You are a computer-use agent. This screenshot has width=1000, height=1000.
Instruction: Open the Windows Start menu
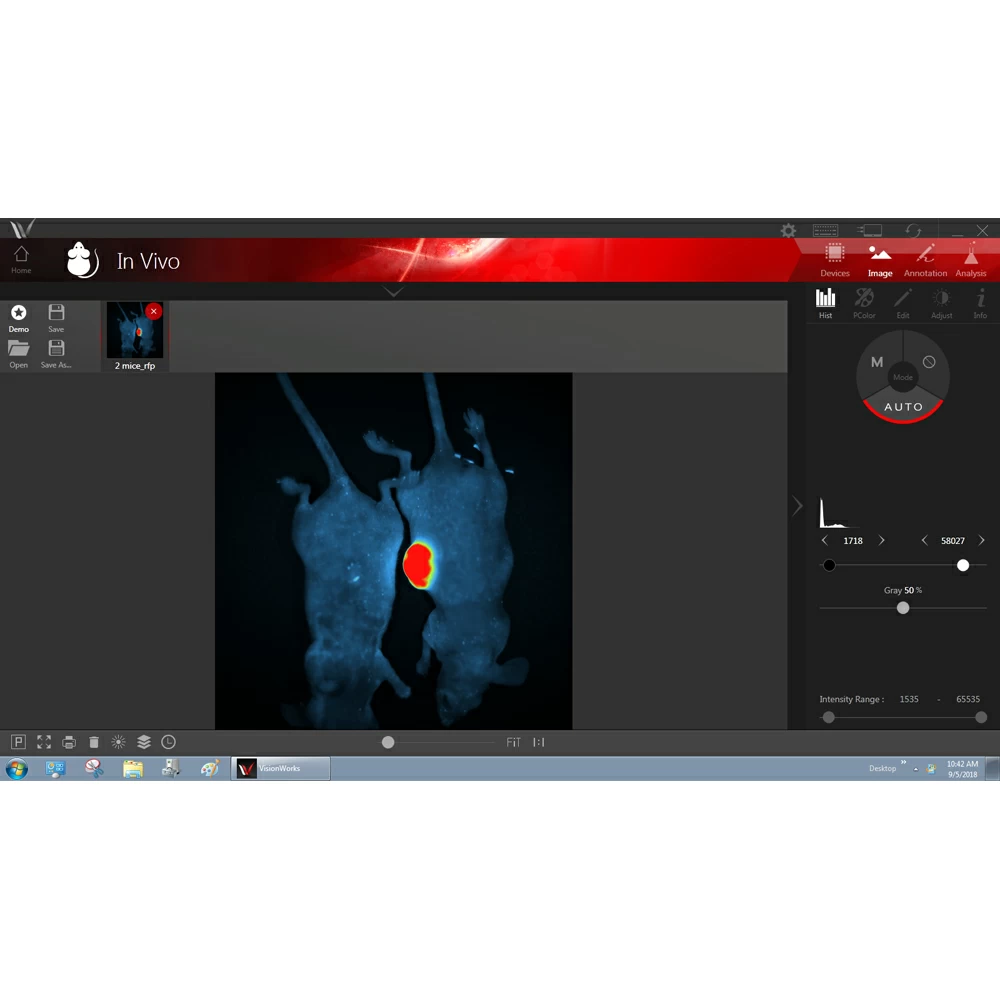[17, 768]
